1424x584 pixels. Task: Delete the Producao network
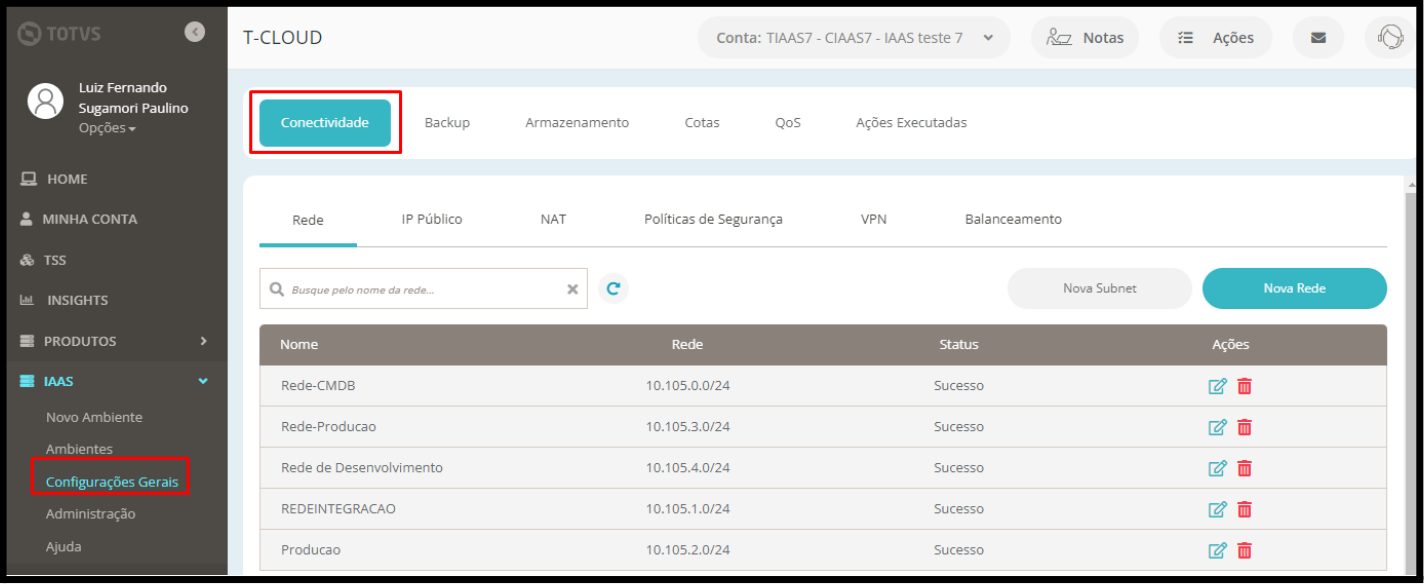click(1244, 550)
